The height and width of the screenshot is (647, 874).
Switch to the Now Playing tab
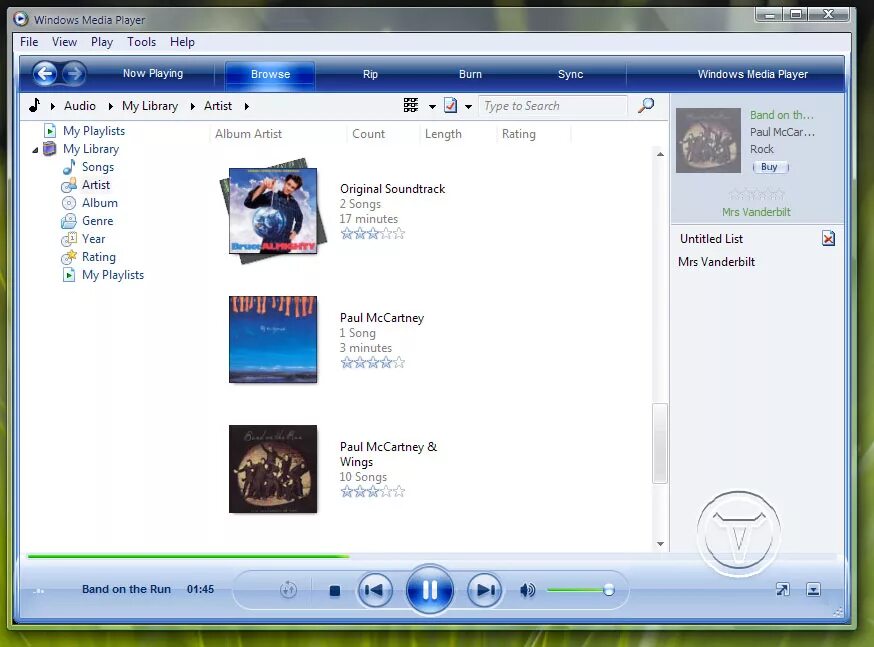pos(153,74)
